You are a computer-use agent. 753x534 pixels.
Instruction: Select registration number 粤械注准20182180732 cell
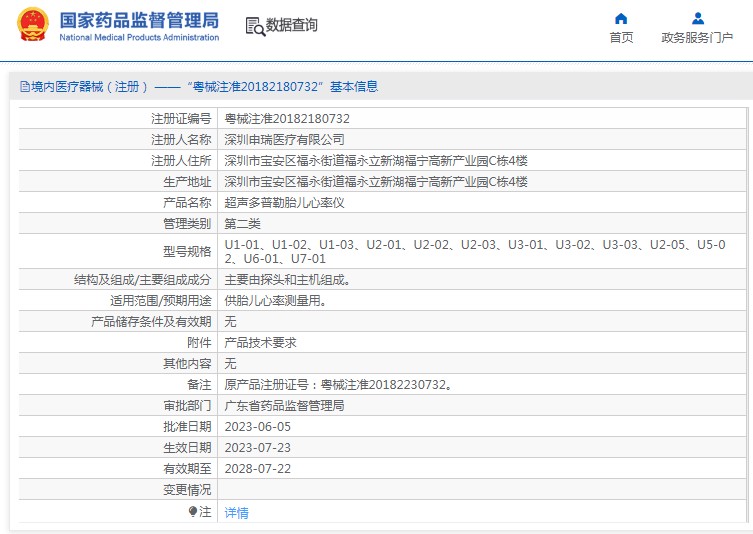(287, 119)
